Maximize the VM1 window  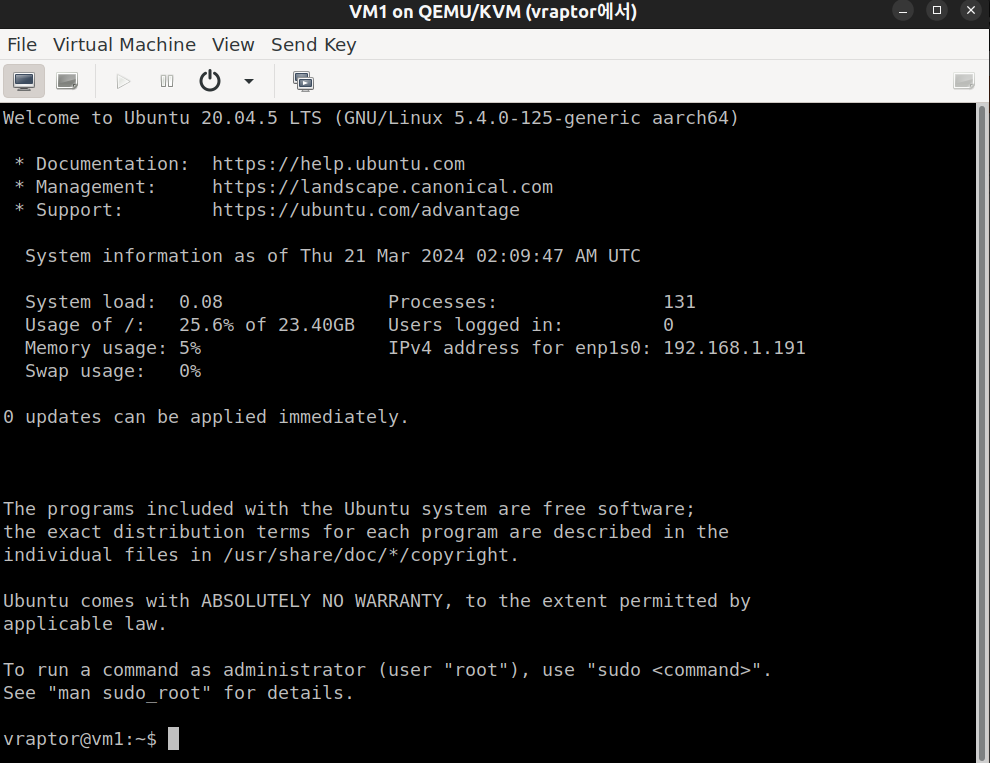pos(937,11)
